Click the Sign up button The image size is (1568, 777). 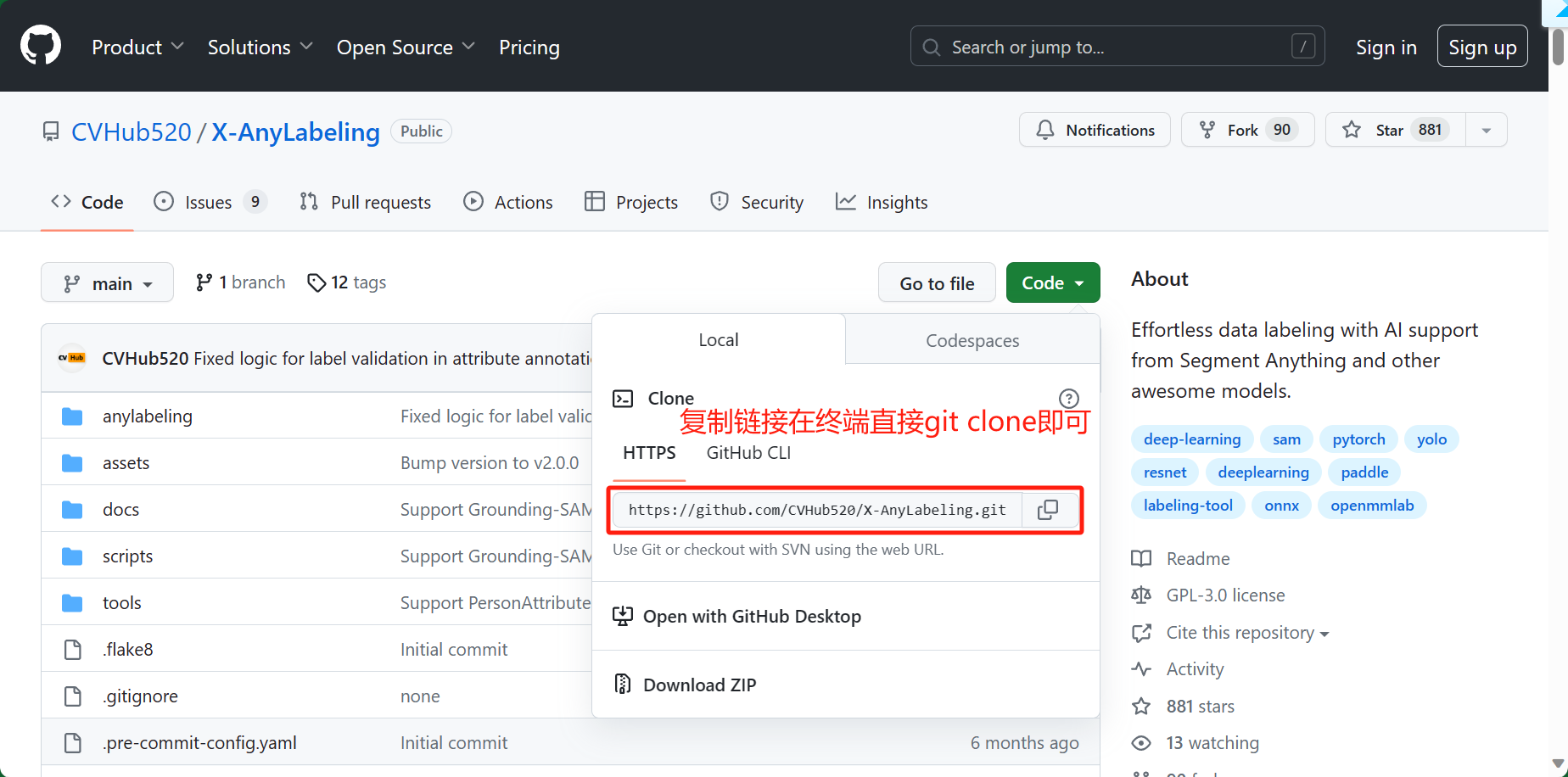1481,46
